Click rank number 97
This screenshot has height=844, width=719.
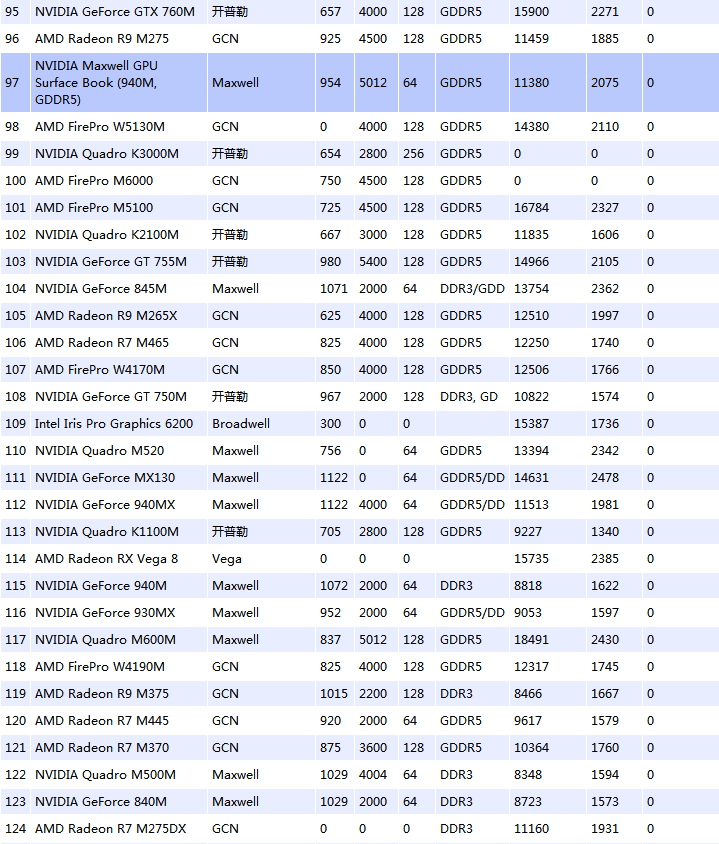[12, 82]
